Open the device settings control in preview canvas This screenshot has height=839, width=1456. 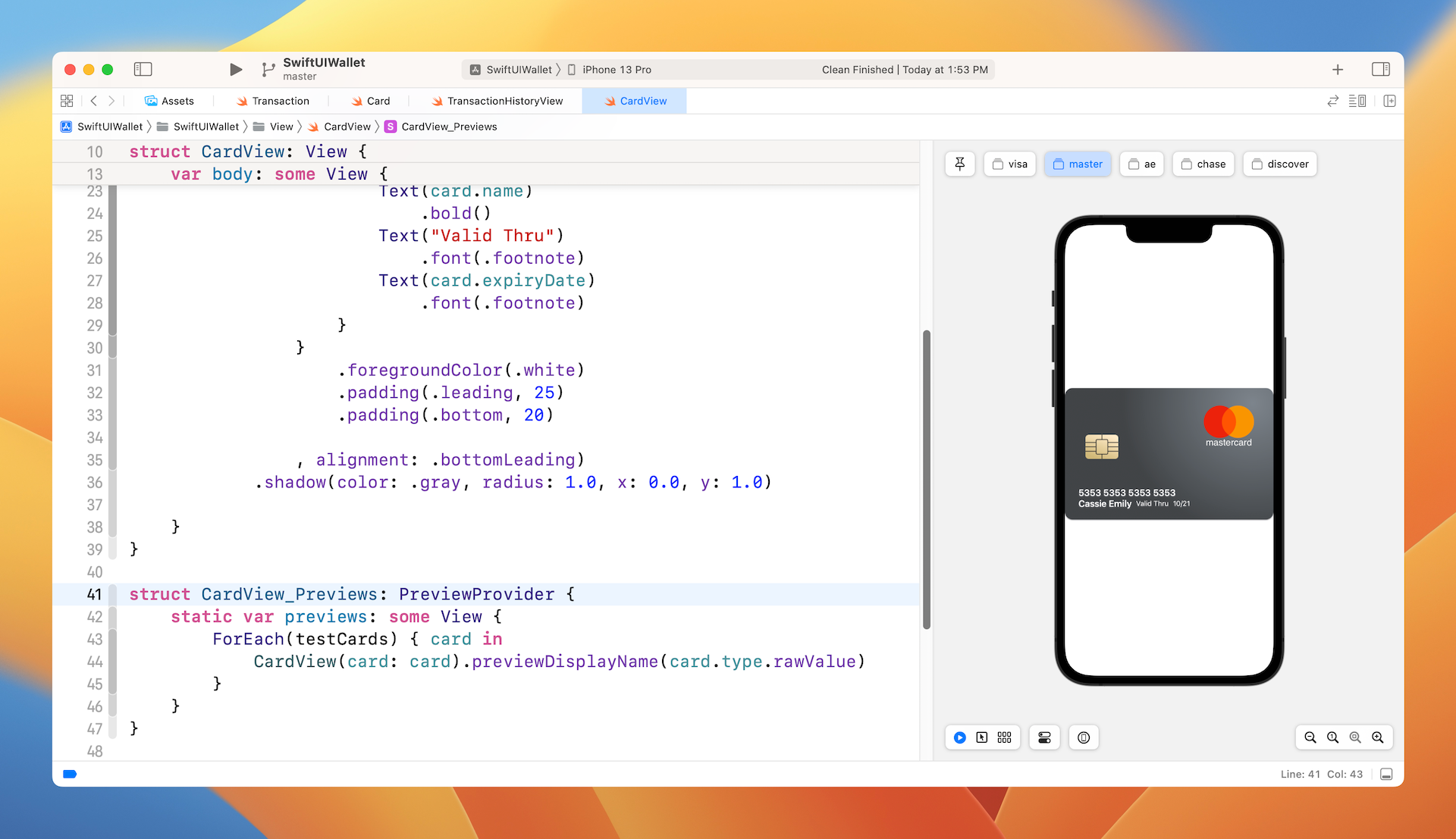click(1044, 737)
